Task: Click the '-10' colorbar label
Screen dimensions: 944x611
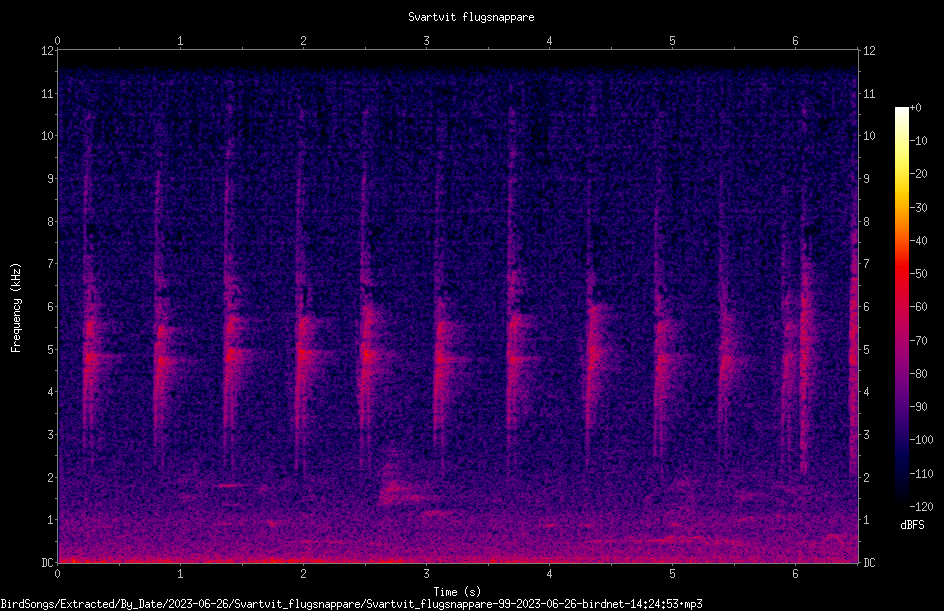Action: click(918, 141)
